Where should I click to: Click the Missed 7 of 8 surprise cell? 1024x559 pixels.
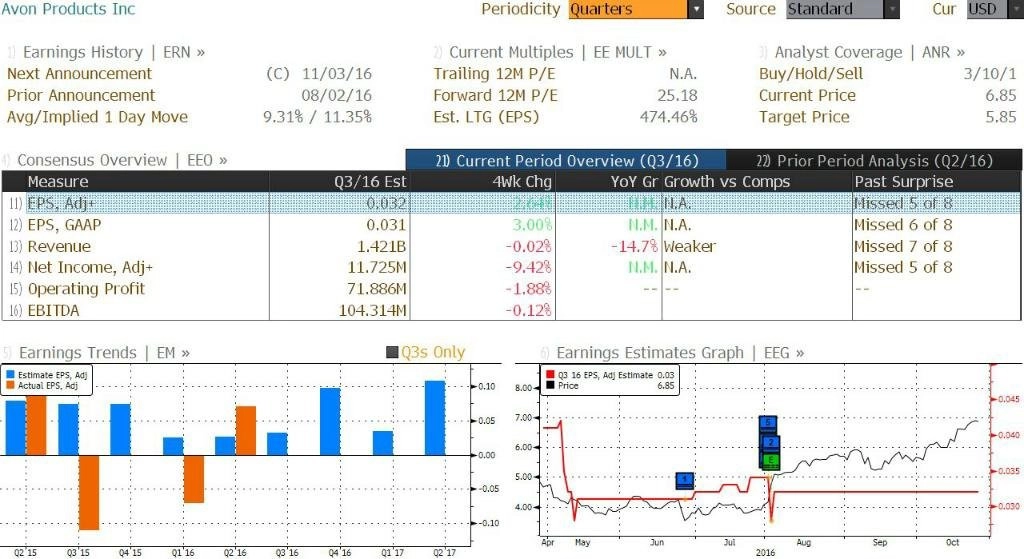903,246
